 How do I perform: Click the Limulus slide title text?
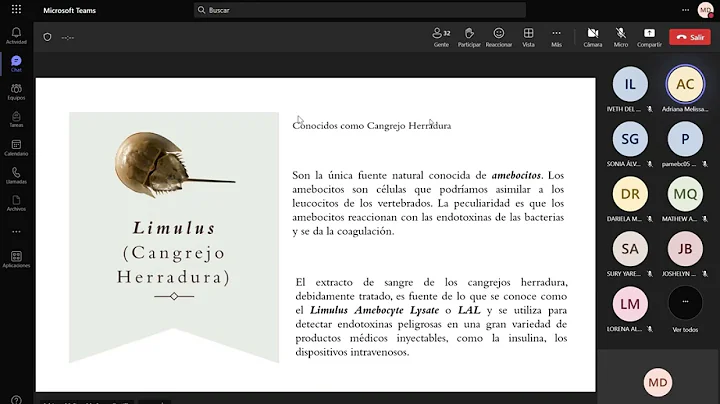coord(174,228)
